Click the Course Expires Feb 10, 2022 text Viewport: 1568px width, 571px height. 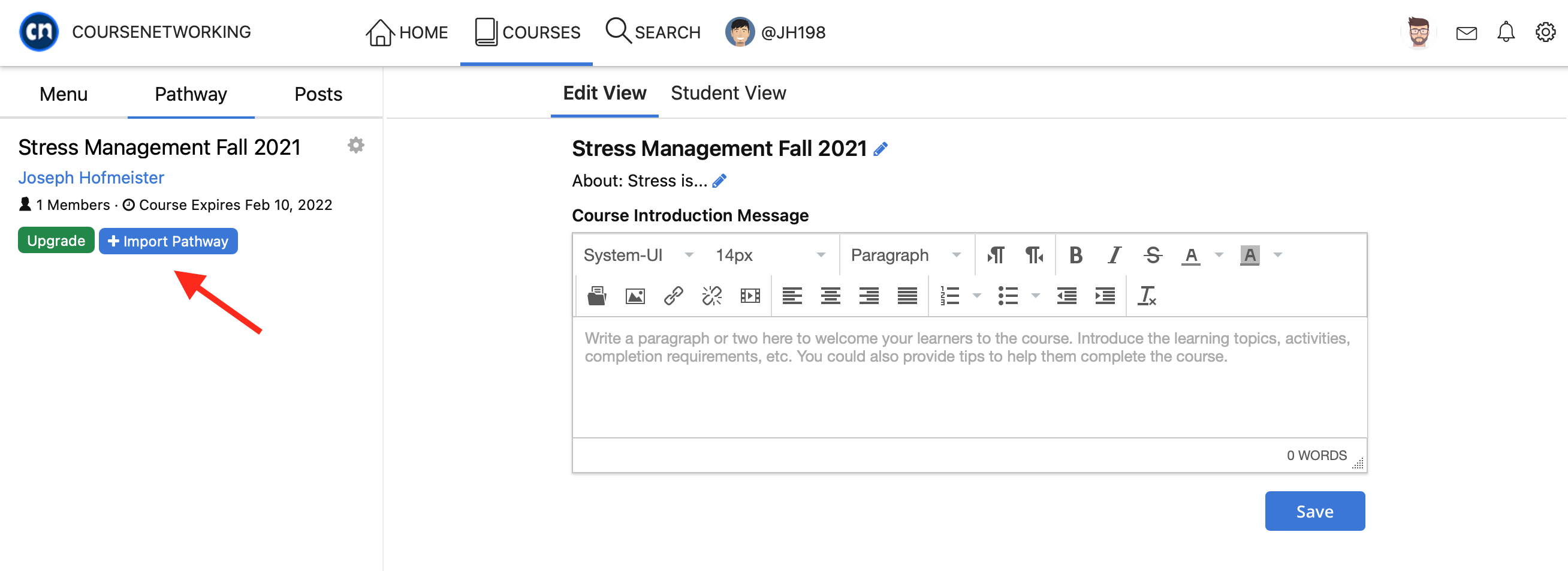coord(236,205)
